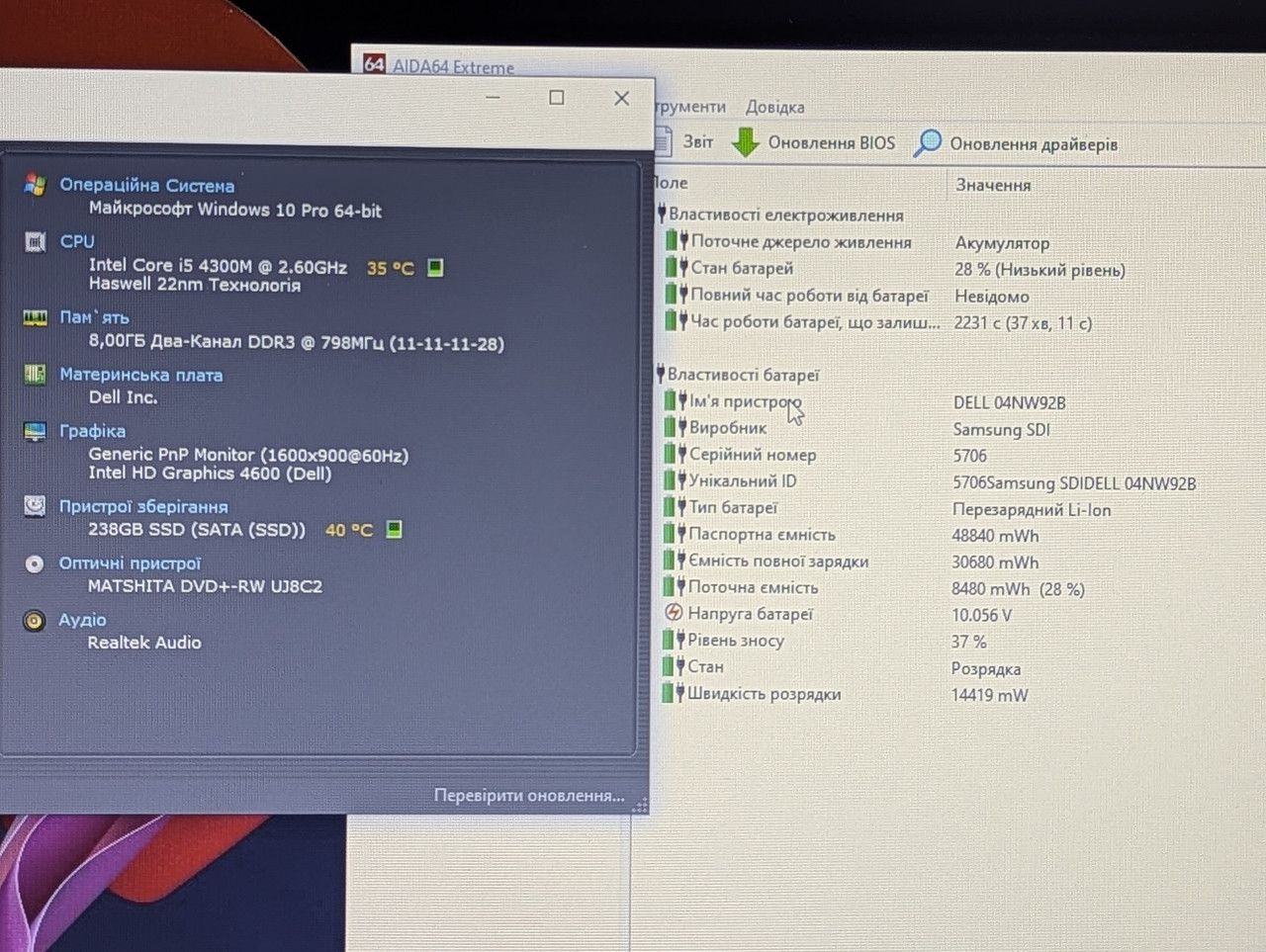This screenshot has width=1266, height=952.
Task: Select the Напруга батареї row
Action: (x=943, y=614)
